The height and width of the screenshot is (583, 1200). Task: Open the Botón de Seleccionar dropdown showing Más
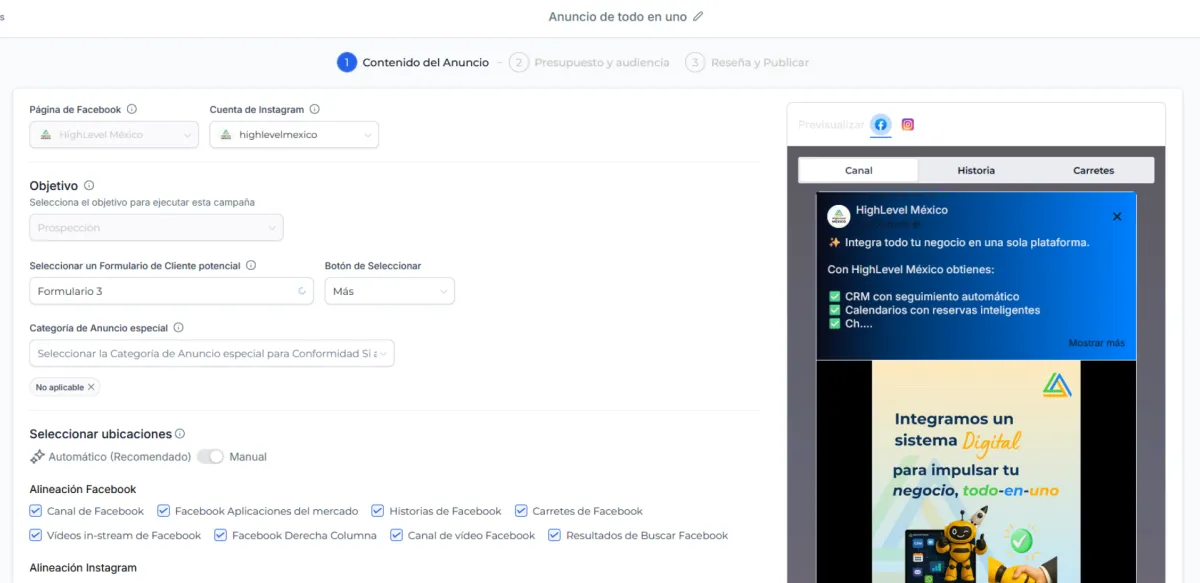coord(390,291)
